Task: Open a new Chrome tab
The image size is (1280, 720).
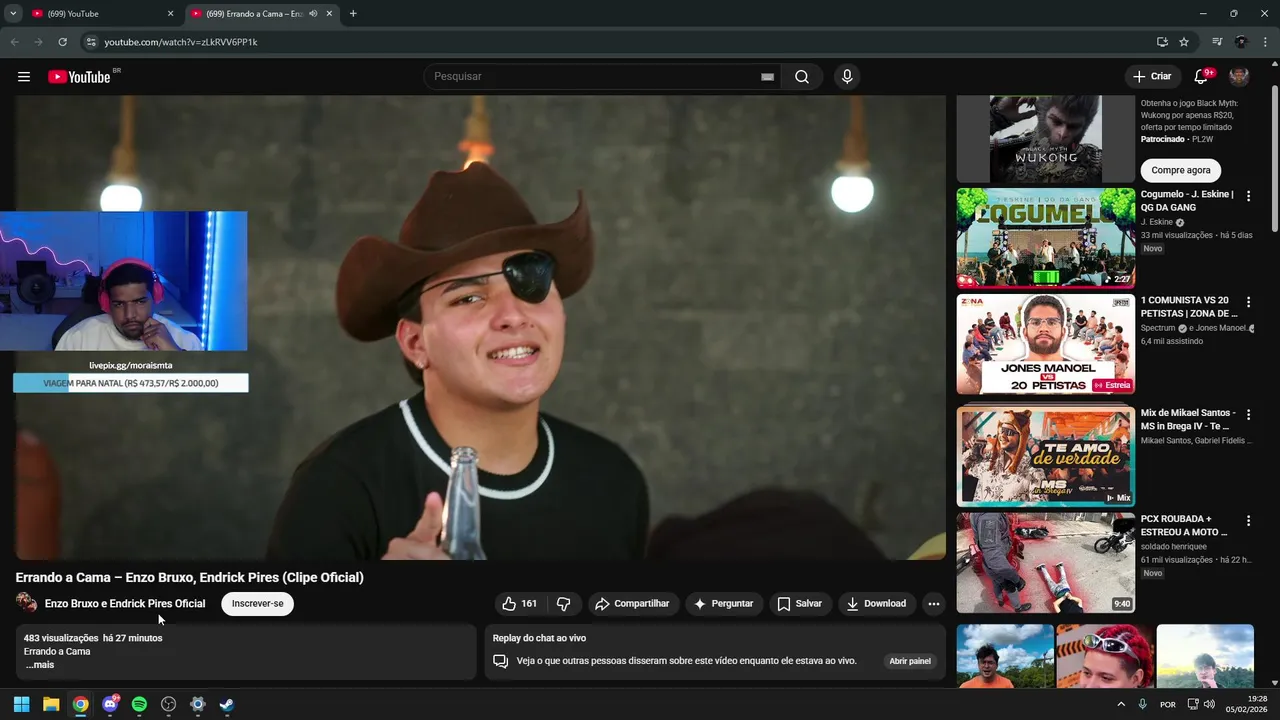Action: click(x=353, y=14)
